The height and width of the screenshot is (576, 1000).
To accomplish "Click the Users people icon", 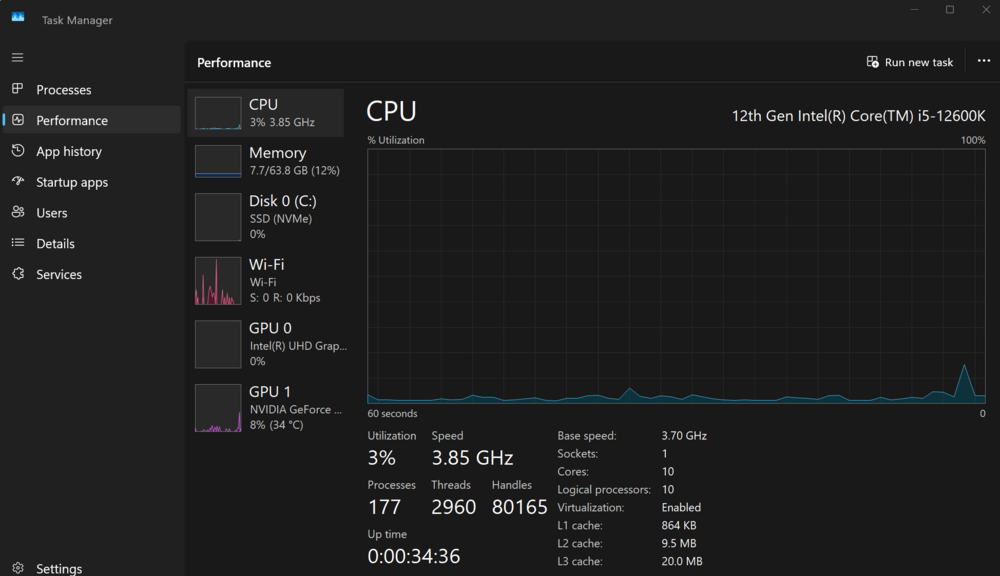I will 18,213.
